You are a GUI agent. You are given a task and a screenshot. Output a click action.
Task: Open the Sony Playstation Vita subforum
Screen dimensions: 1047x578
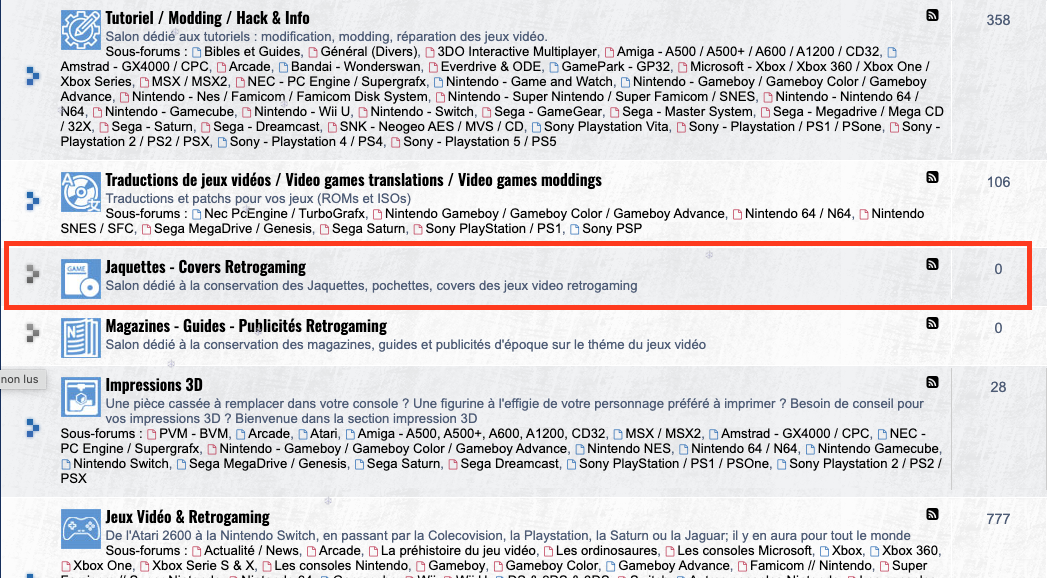(x=606, y=126)
